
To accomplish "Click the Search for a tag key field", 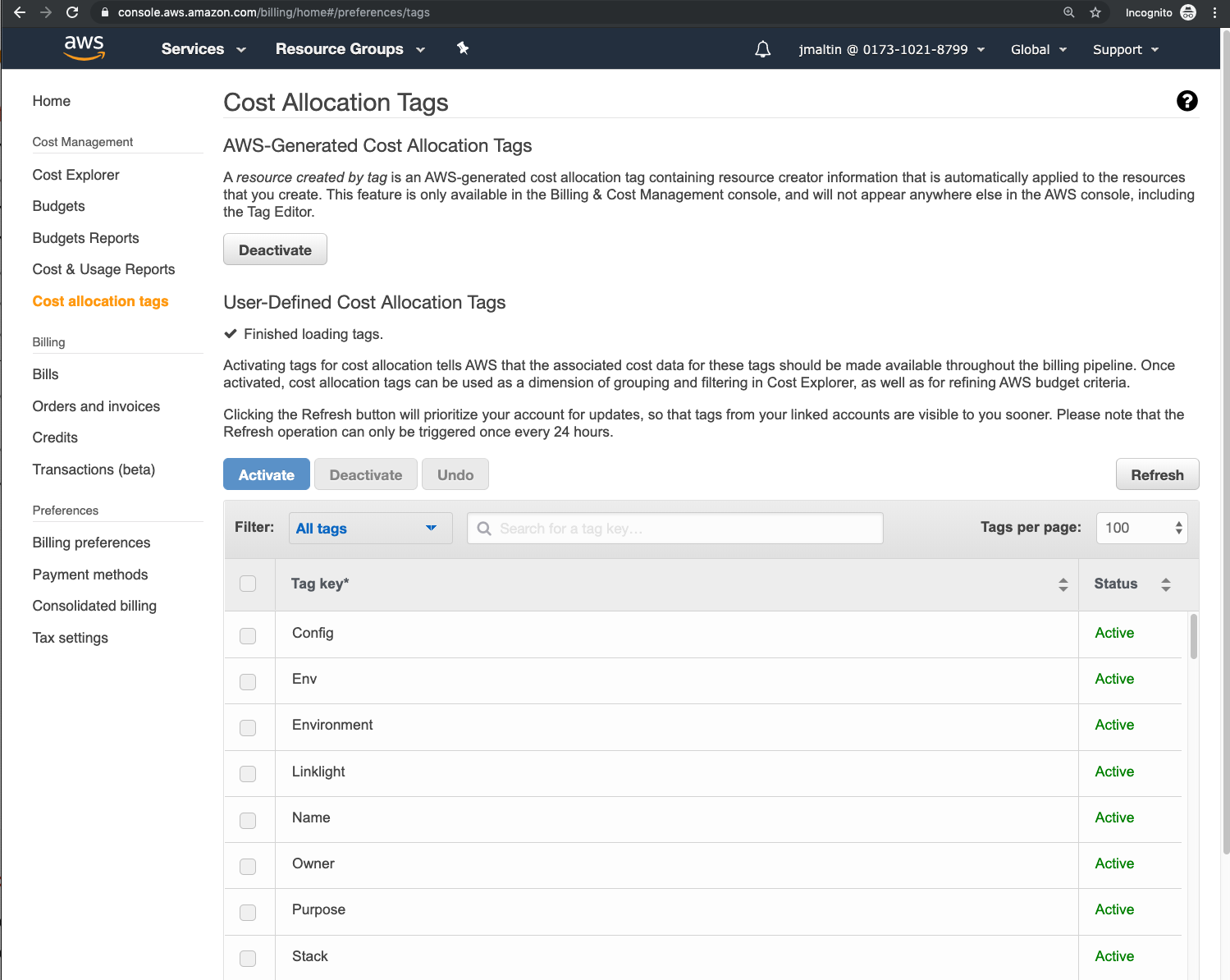I will pos(674,529).
